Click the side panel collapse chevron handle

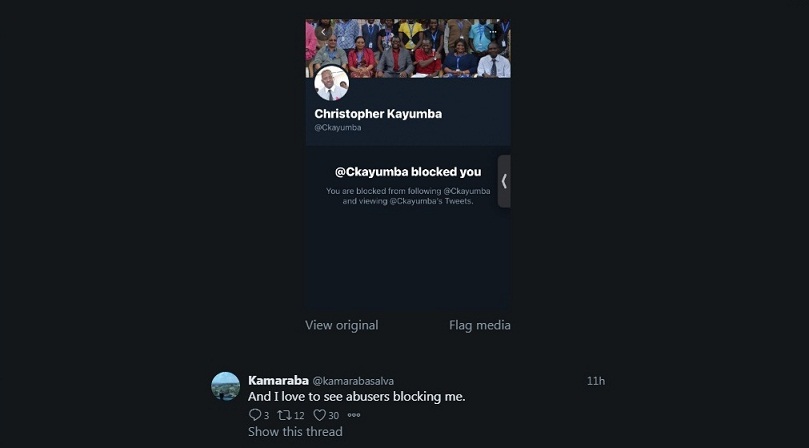click(x=504, y=181)
